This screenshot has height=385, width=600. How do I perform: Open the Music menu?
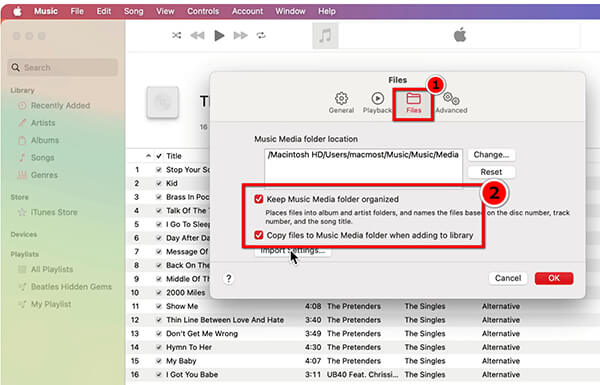[46, 11]
